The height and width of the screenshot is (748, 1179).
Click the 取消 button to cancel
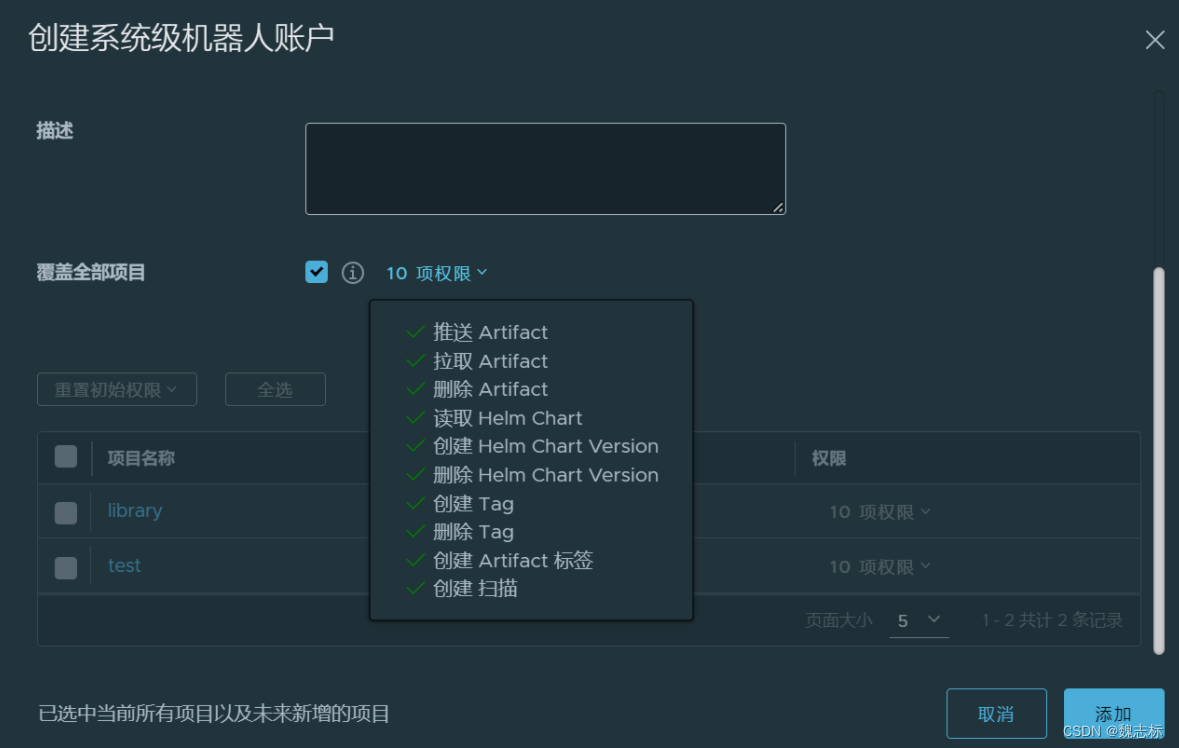996,713
